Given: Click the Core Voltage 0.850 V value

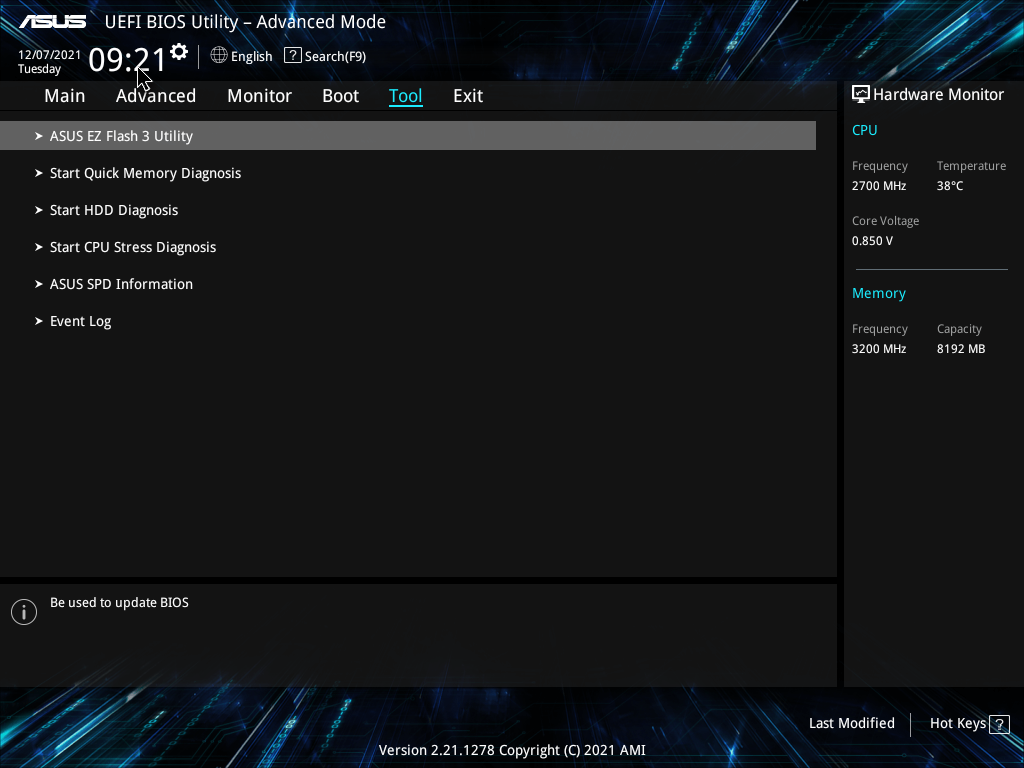Looking at the screenshot, I should point(872,241).
